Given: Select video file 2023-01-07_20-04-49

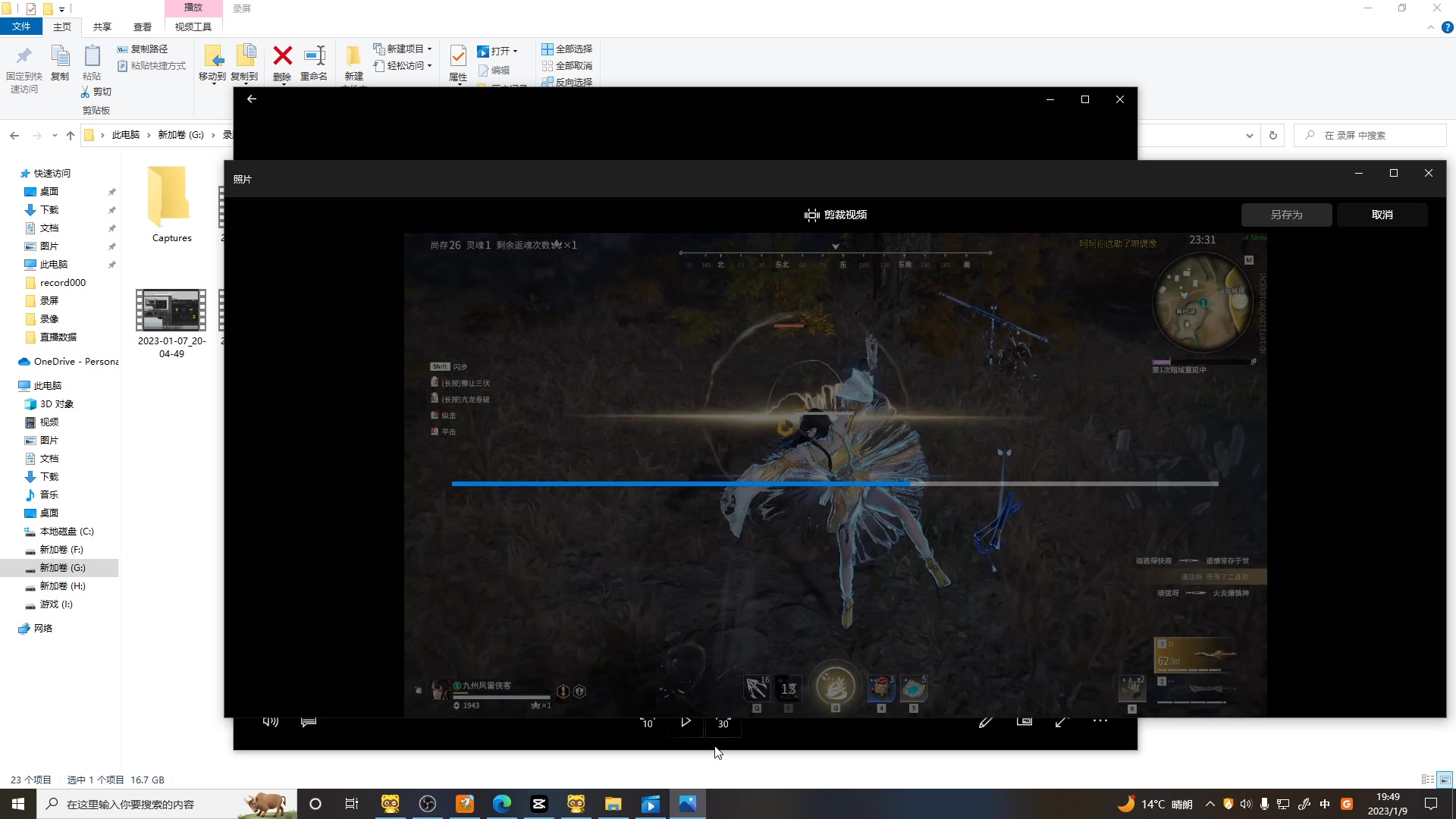Looking at the screenshot, I should click(x=171, y=324).
